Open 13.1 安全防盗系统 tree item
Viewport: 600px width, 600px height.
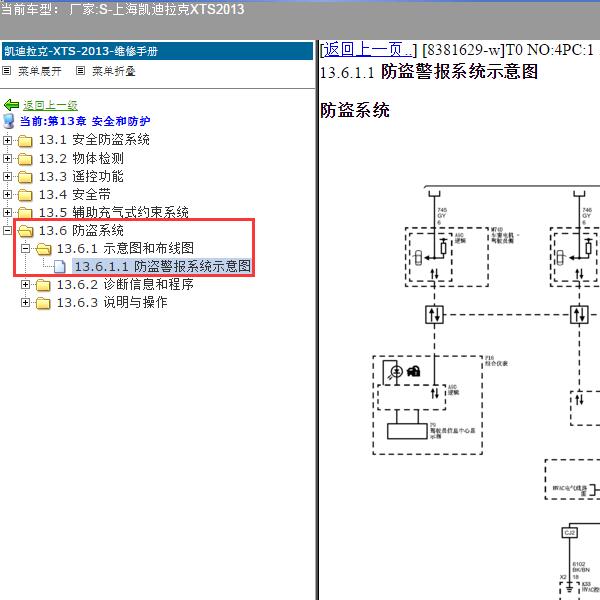coord(94,140)
